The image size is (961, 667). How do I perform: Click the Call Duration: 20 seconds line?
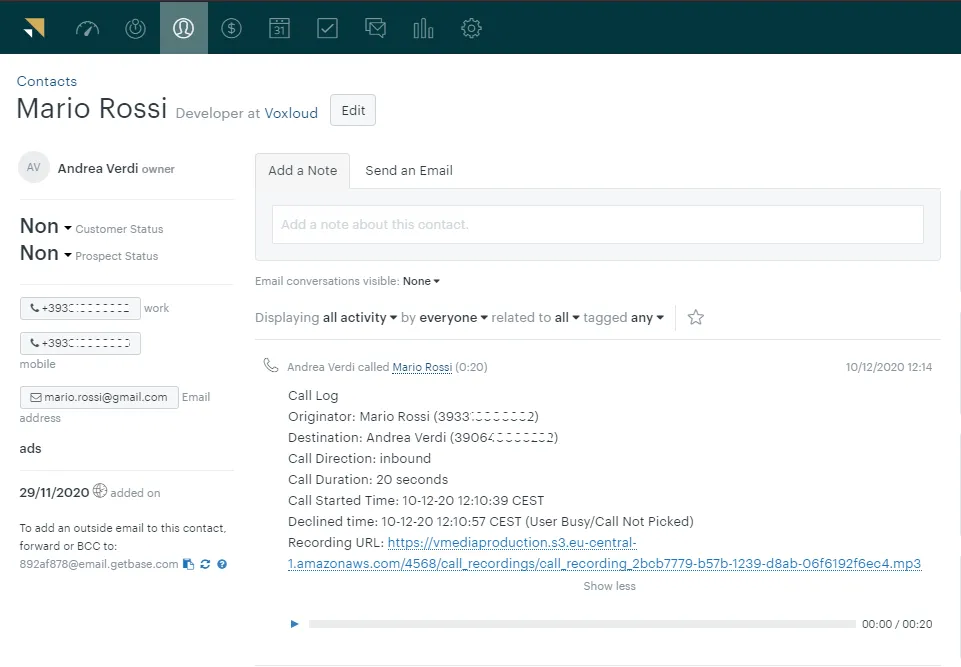tap(368, 479)
